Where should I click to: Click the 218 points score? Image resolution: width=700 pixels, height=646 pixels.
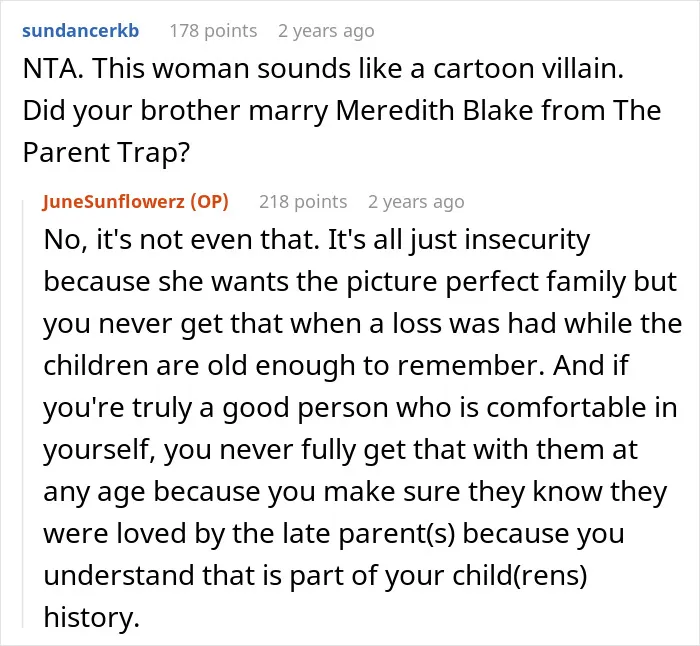(x=303, y=202)
